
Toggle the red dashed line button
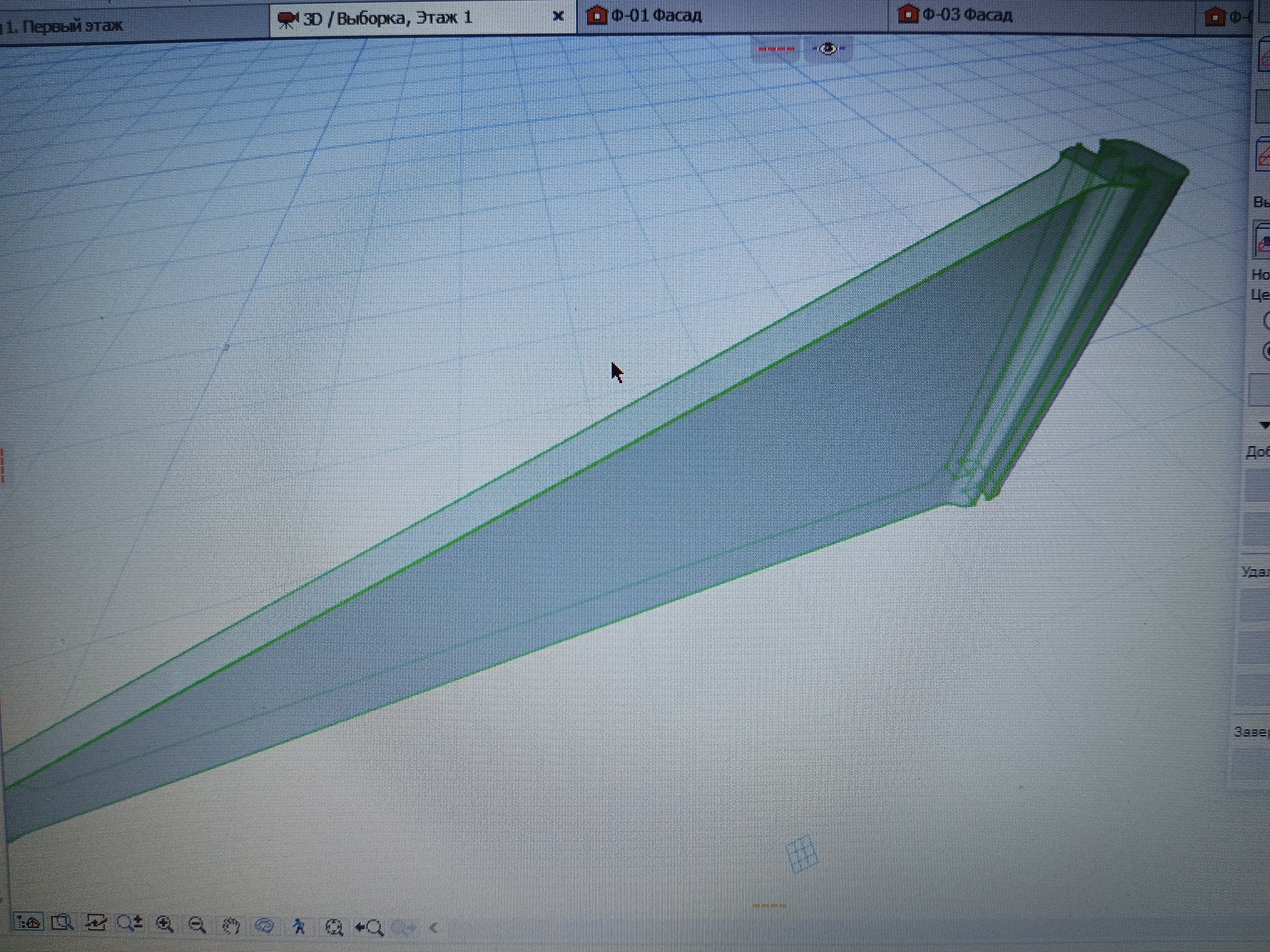click(776, 48)
